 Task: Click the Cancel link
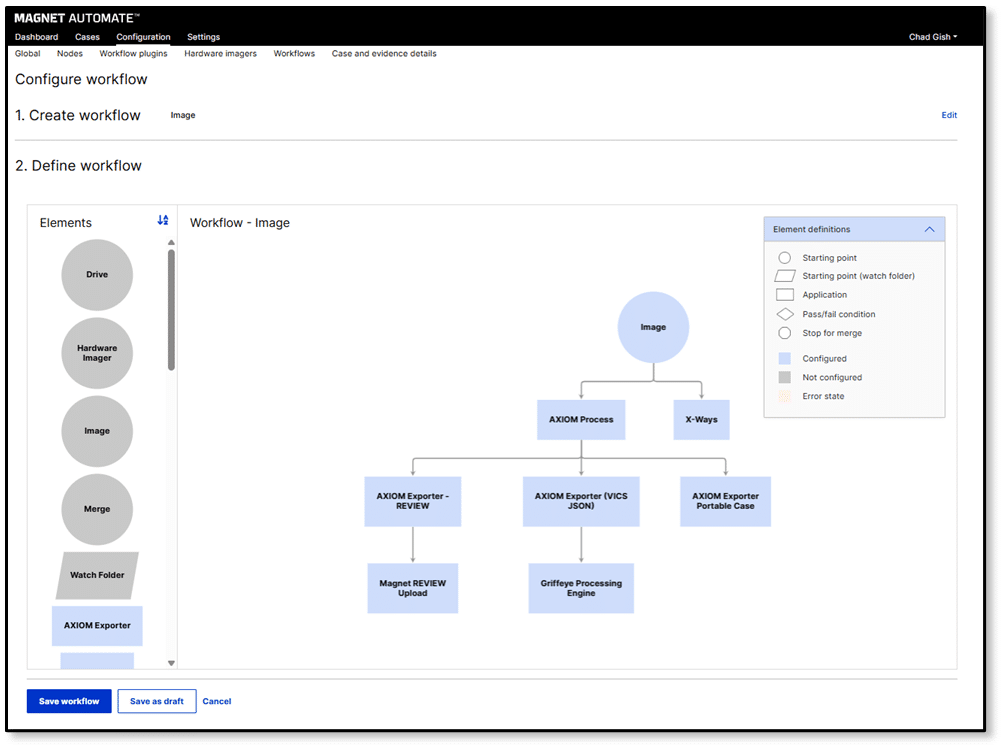point(217,701)
